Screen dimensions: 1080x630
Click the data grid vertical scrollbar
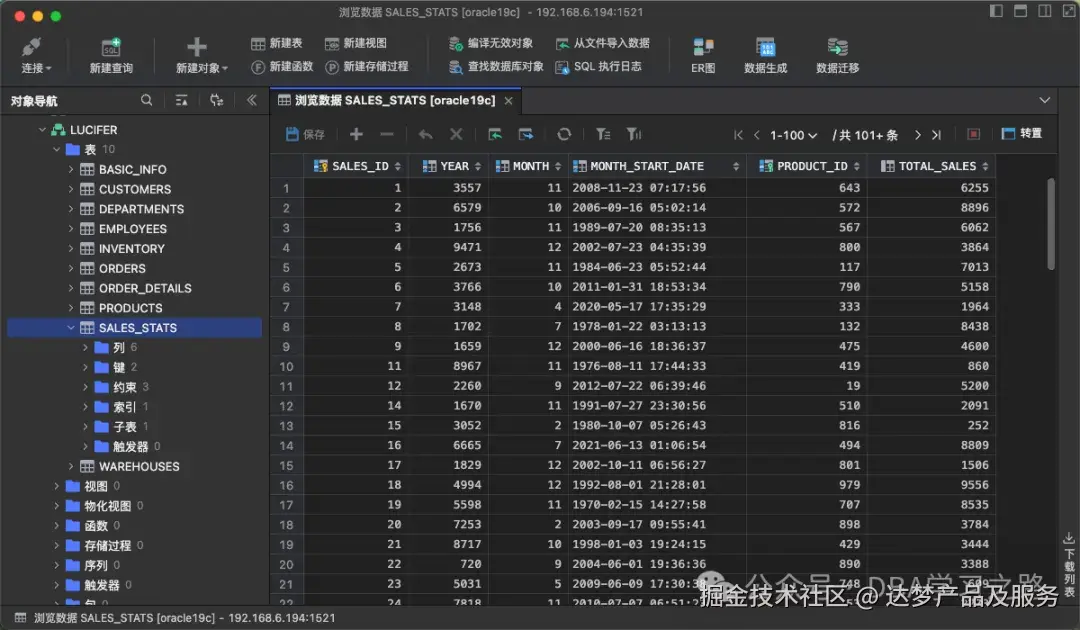coord(1050,224)
